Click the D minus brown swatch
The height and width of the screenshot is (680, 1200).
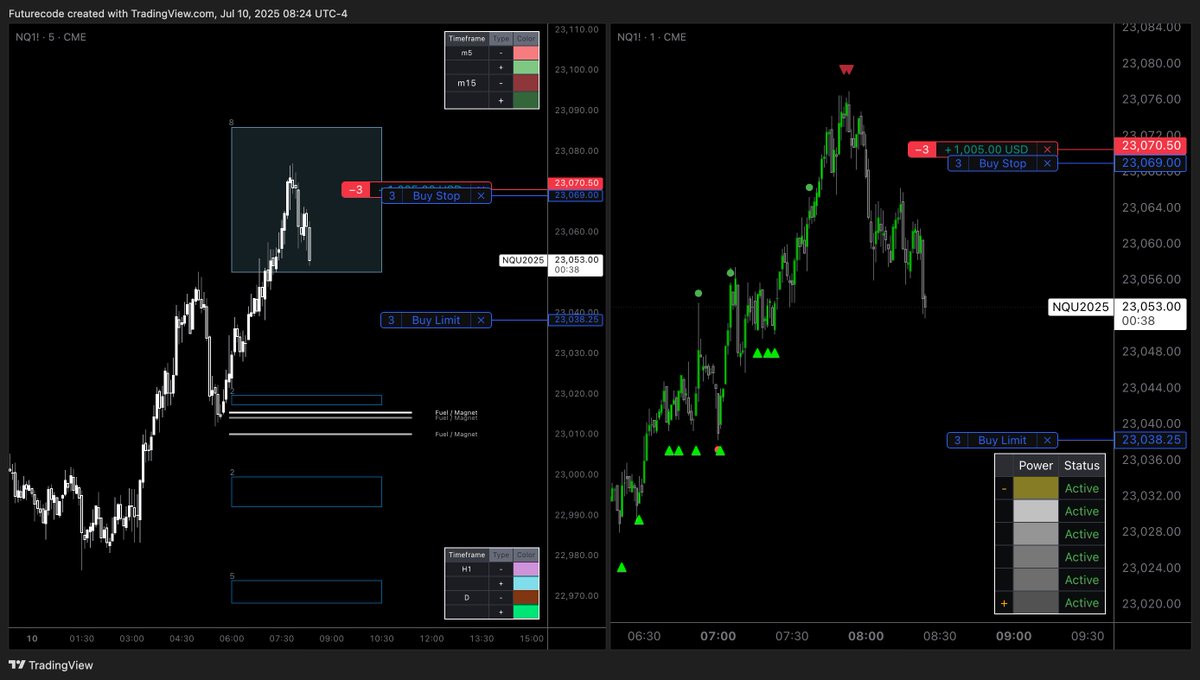click(526, 596)
